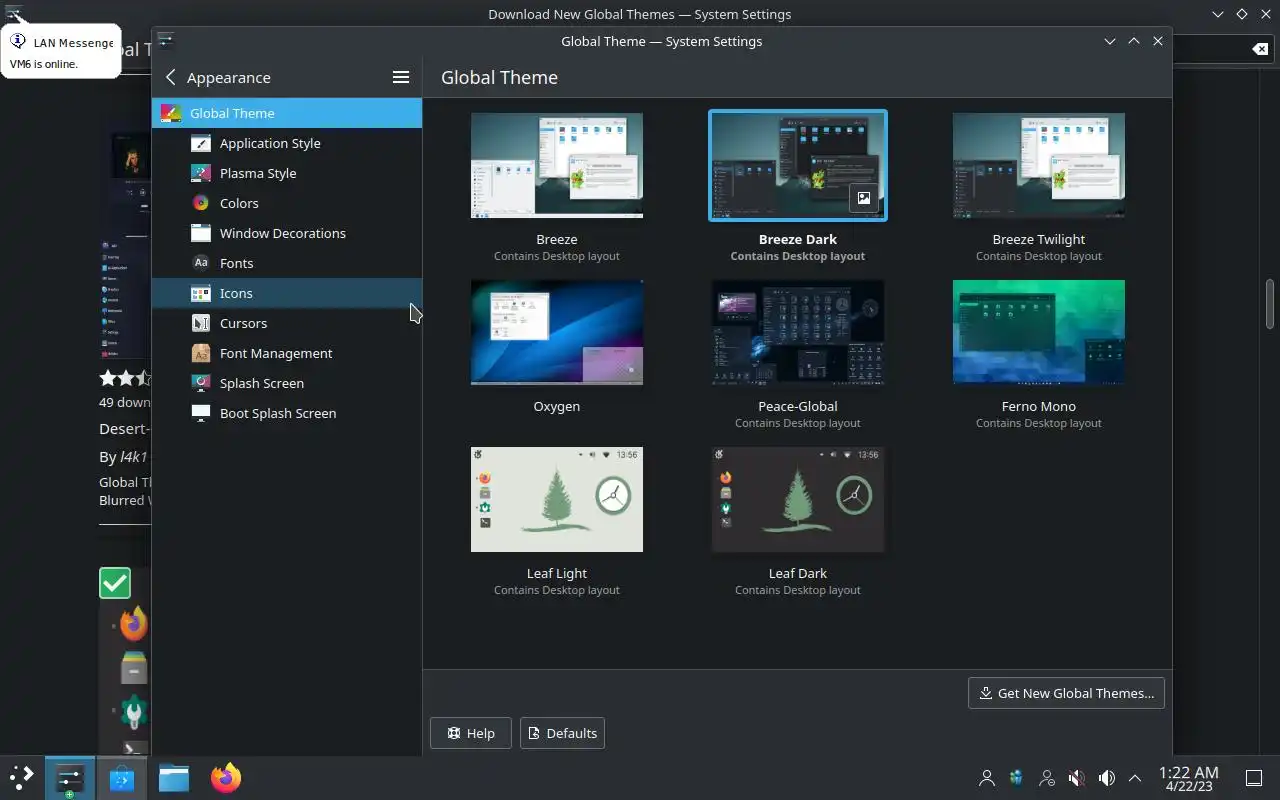Choose the Leaf Dark theme thumbnail
Viewport: 1280px width, 800px height.
(798, 499)
